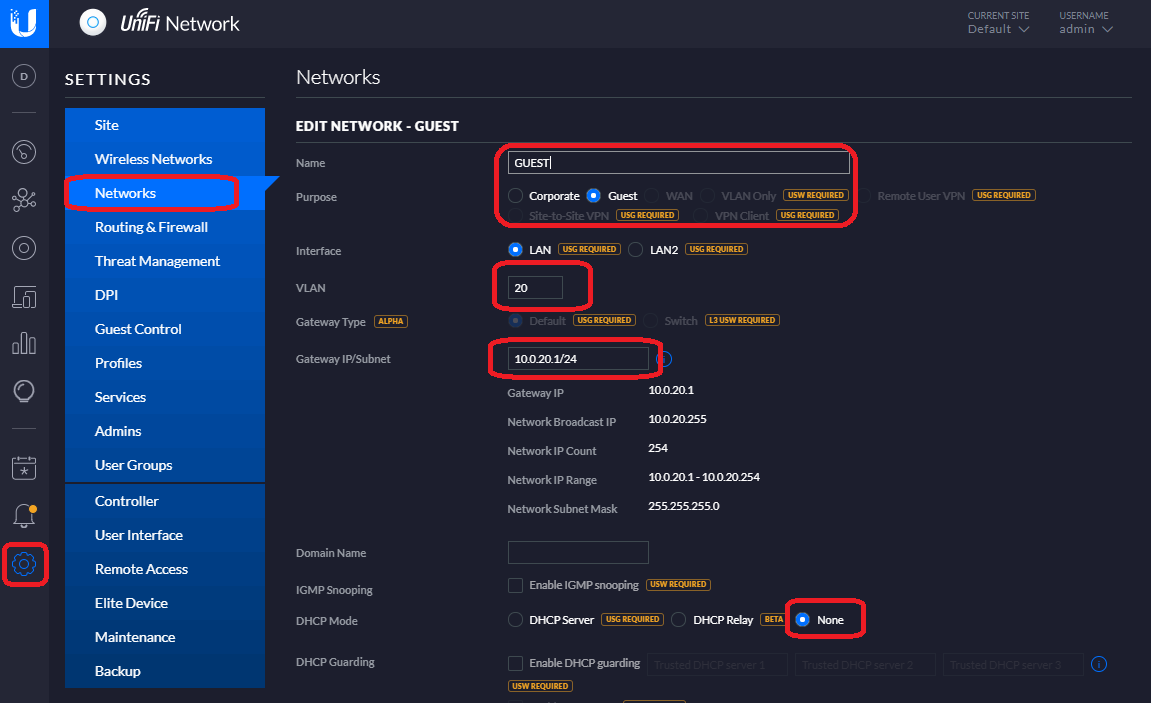The width and height of the screenshot is (1151, 703).
Task: Click the network Name input field
Action: pyautogui.click(x=678, y=163)
